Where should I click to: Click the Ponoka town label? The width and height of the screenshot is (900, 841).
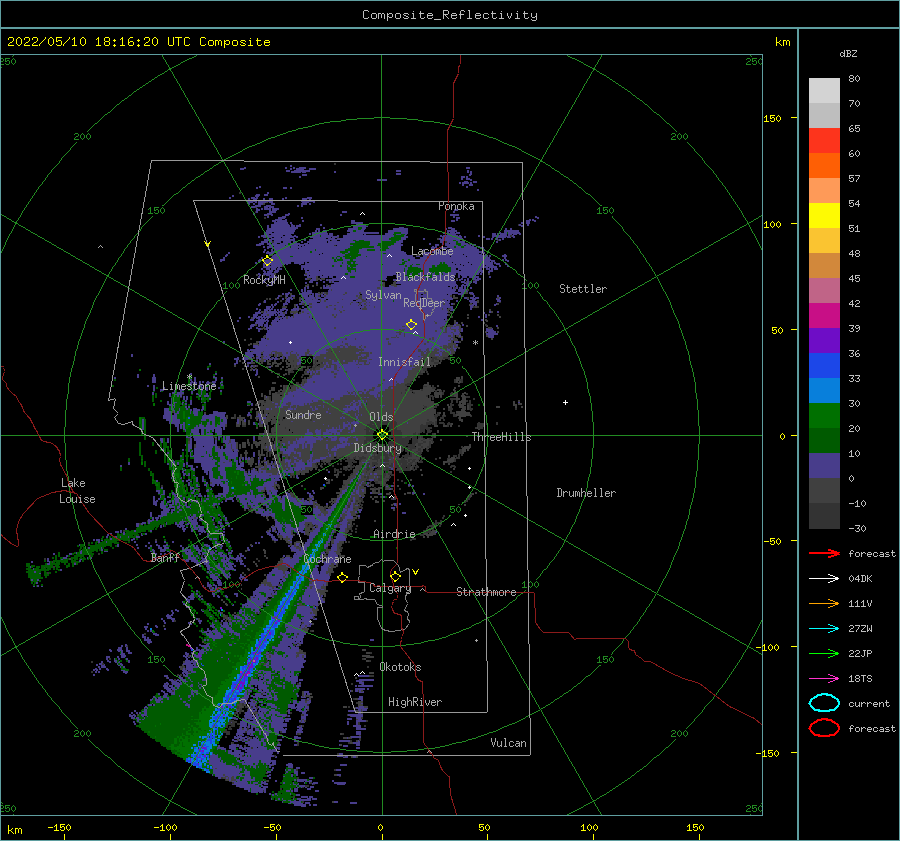coord(456,206)
